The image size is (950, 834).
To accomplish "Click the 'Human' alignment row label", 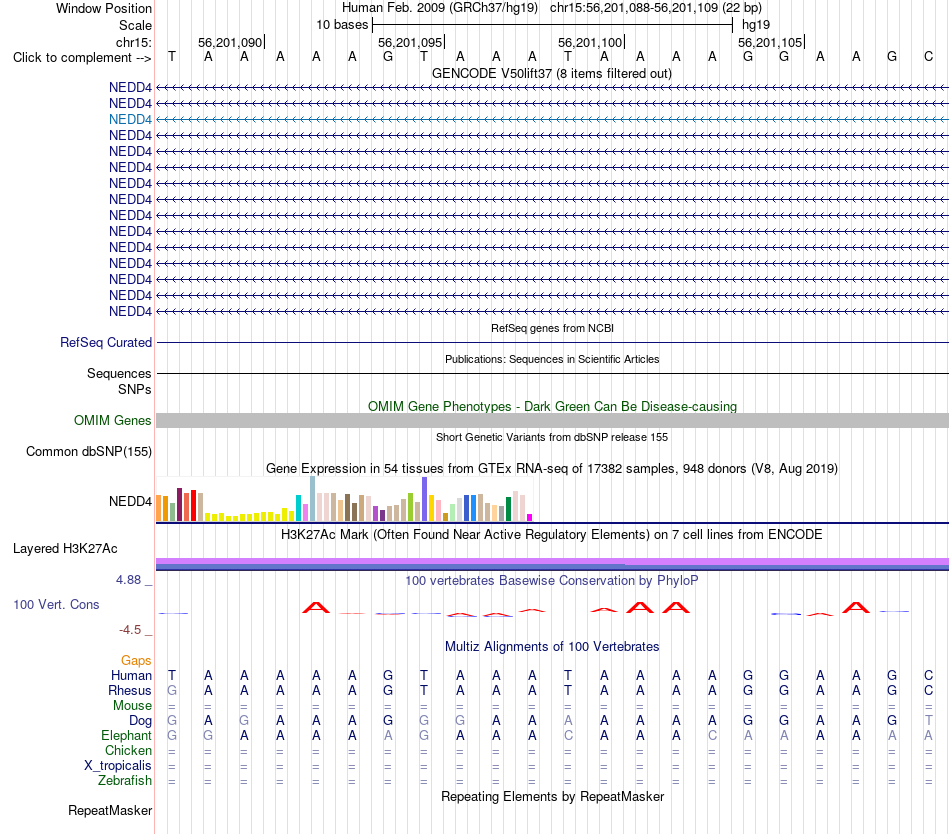I will pos(131,675).
